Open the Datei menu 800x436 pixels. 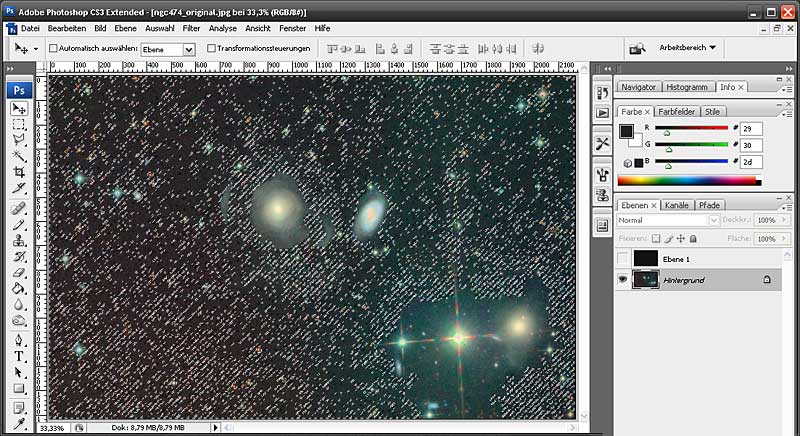[x=30, y=29]
